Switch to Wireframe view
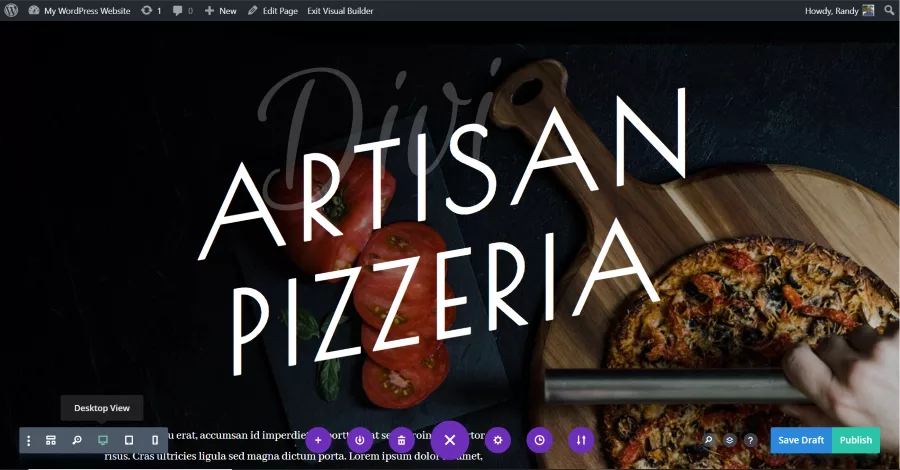The image size is (900, 470). (51, 440)
